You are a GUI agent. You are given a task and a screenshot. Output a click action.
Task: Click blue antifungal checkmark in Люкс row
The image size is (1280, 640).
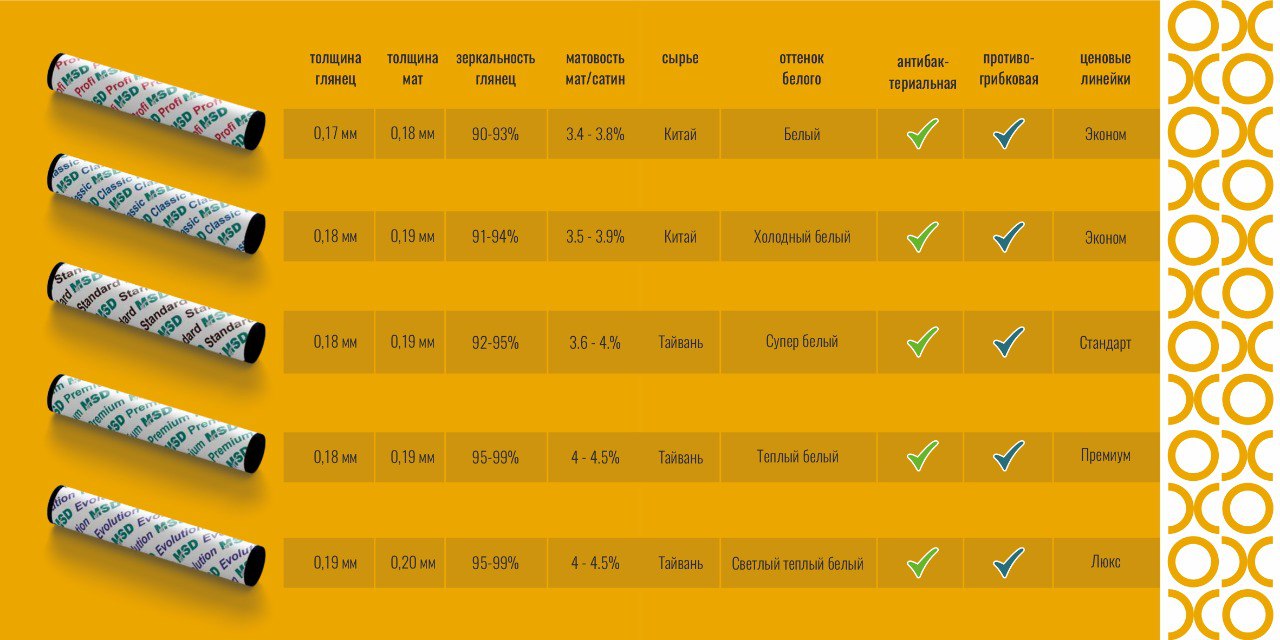click(x=1009, y=562)
